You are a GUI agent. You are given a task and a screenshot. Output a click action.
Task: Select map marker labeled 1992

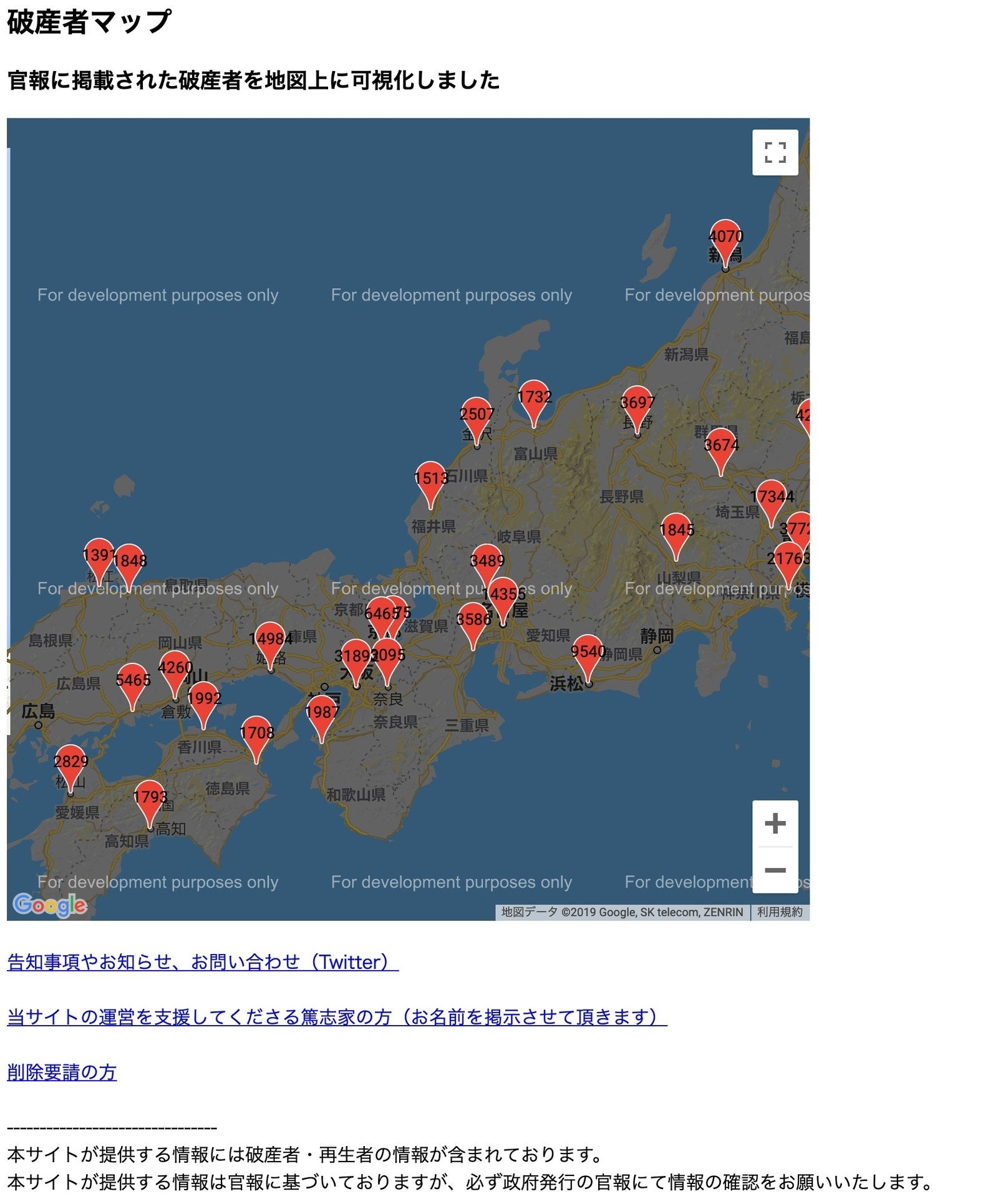pyautogui.click(x=203, y=705)
